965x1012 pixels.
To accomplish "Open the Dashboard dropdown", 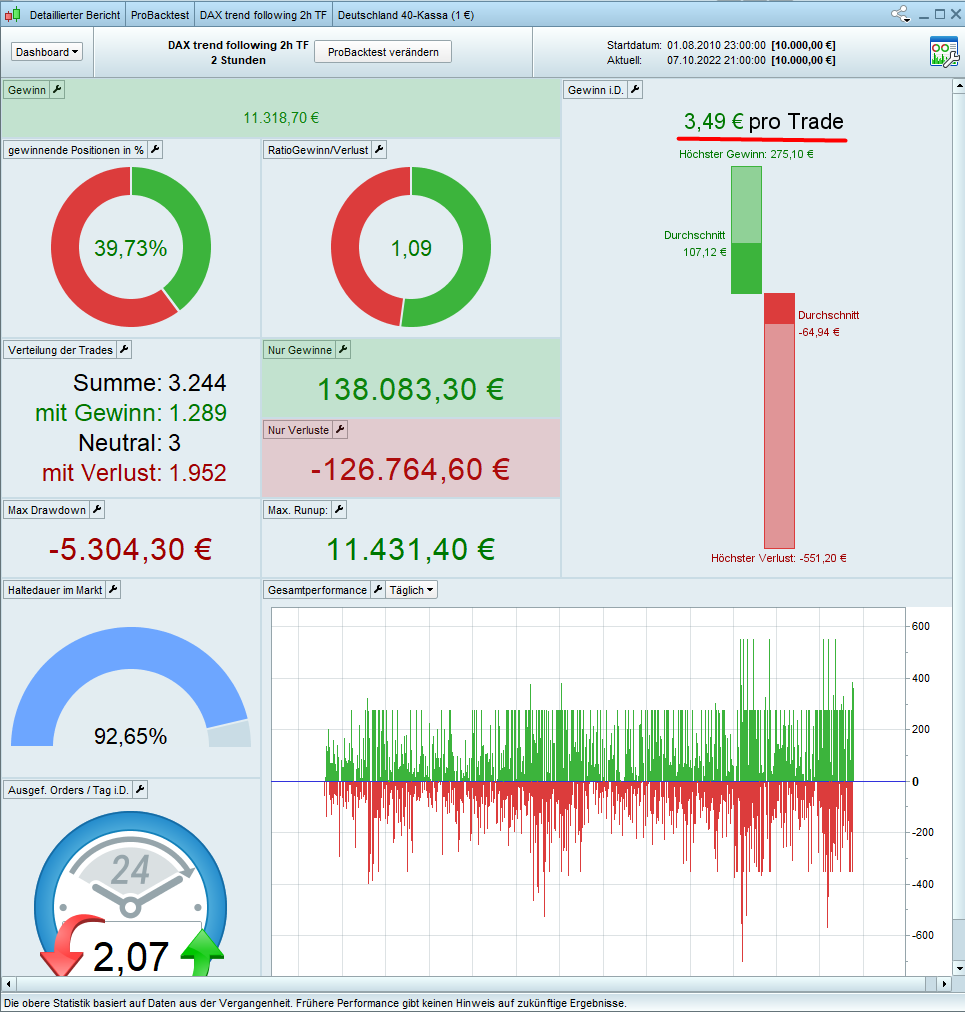I will [47, 52].
